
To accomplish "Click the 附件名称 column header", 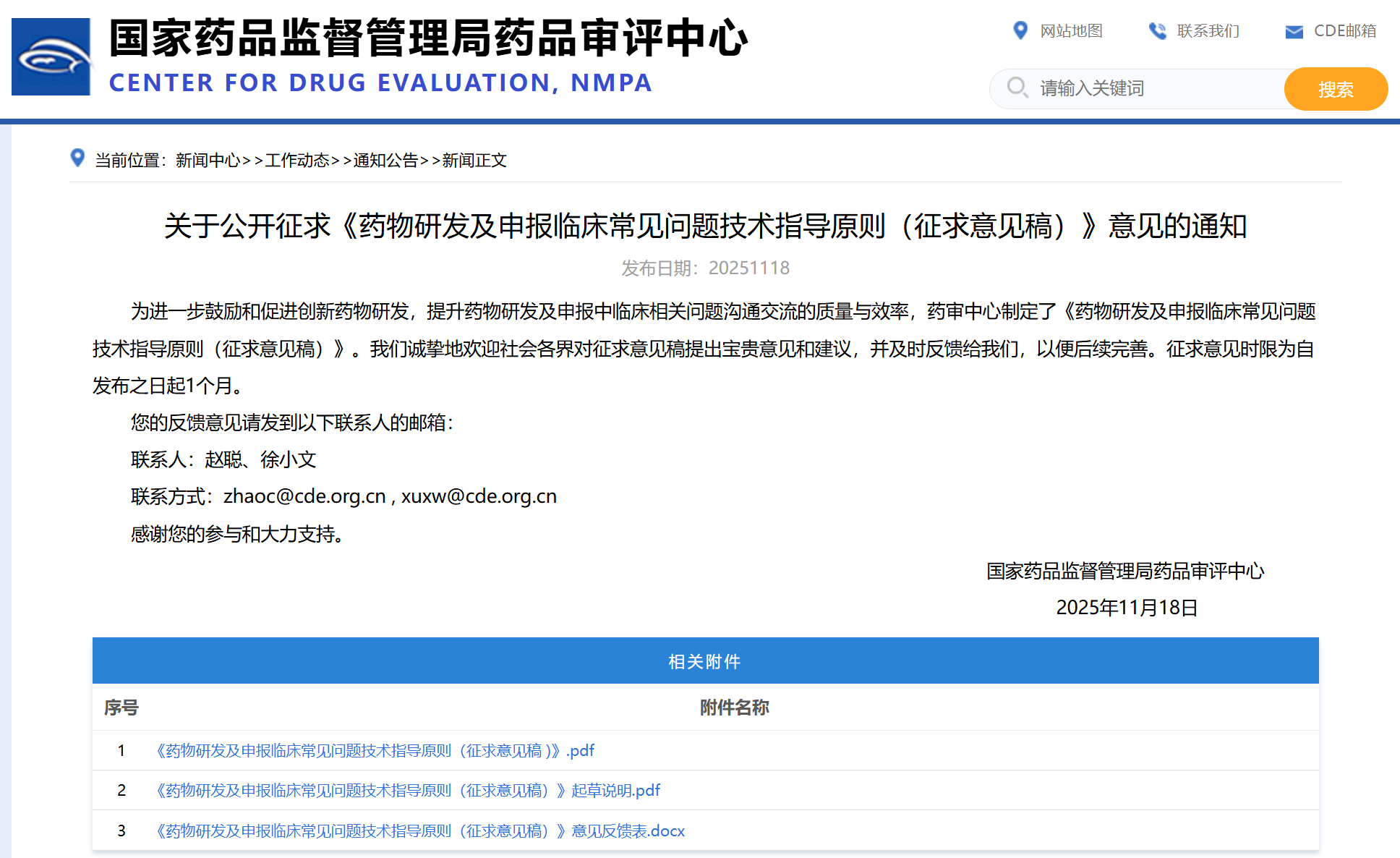I will (x=734, y=707).
